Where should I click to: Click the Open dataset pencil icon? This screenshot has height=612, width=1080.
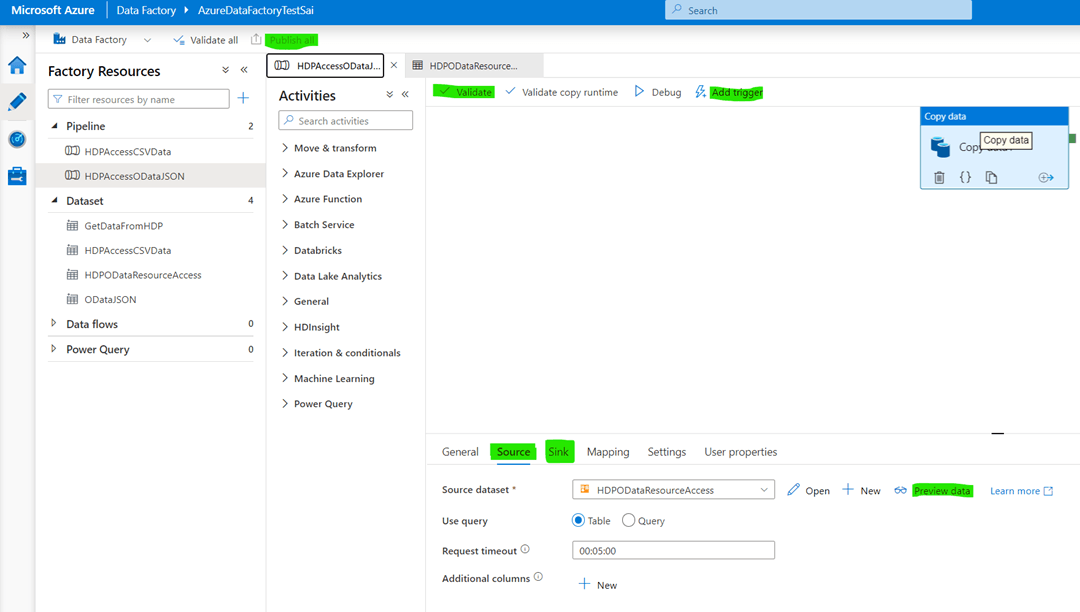[793, 489]
